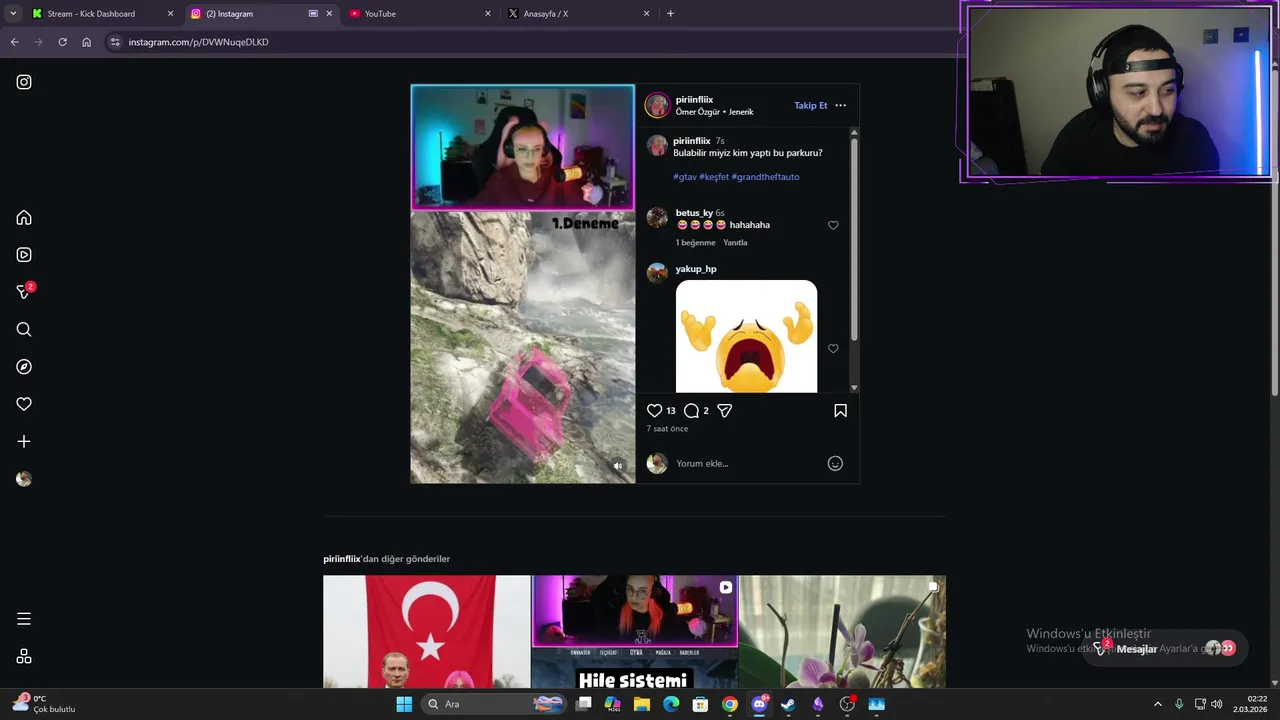Open Explore compass in sidebar
Screen dimensions: 1280x720
(x=24, y=367)
